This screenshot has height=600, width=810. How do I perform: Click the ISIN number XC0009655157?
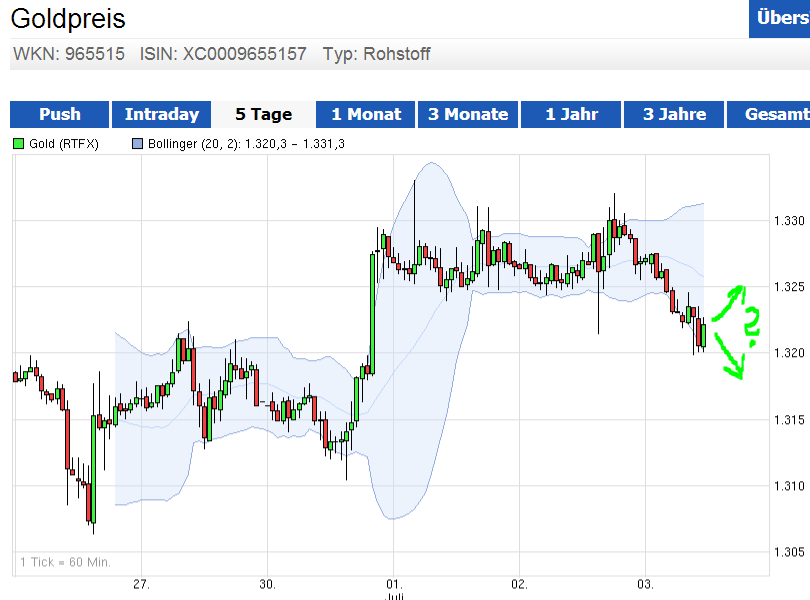[244, 54]
